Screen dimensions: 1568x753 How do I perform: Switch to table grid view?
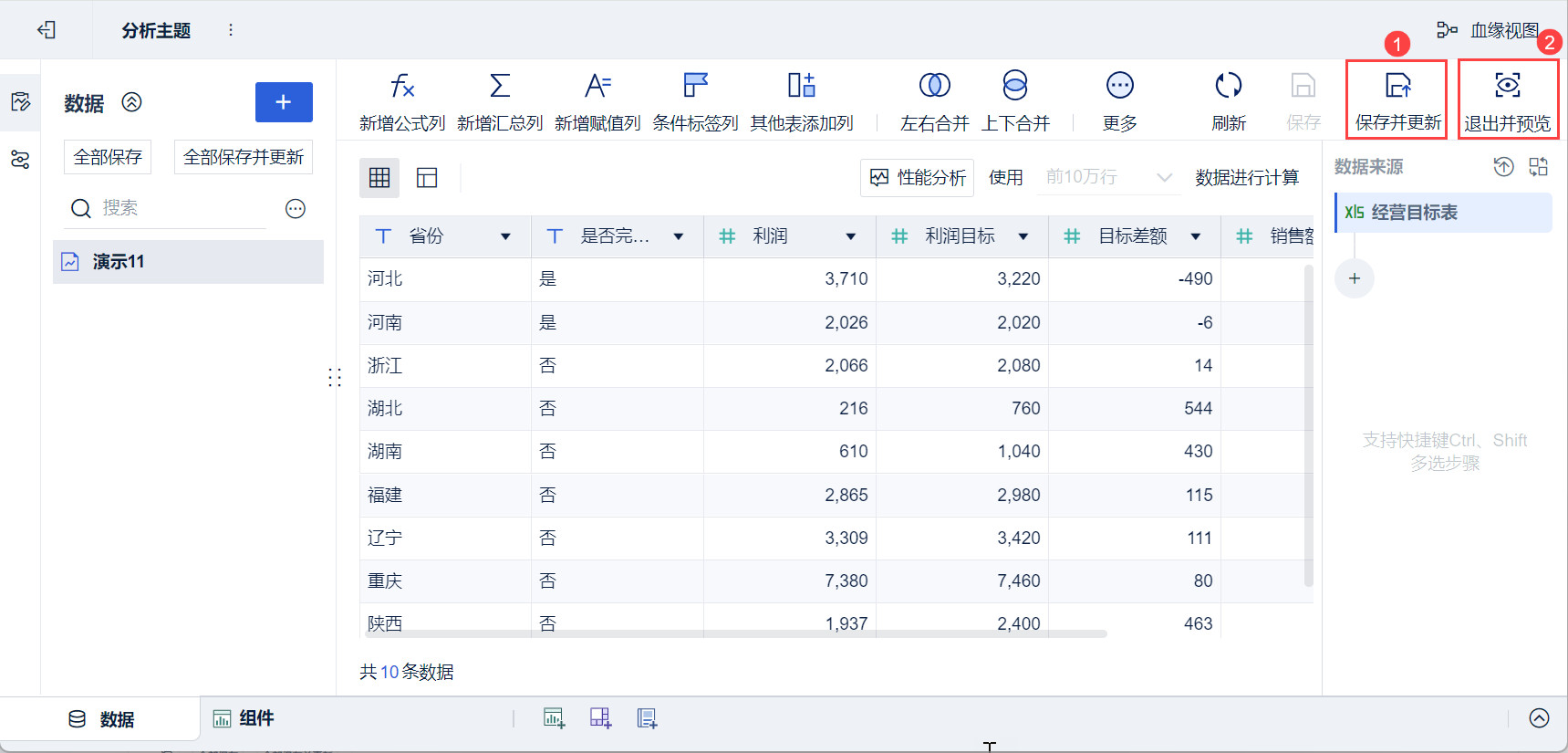click(379, 178)
